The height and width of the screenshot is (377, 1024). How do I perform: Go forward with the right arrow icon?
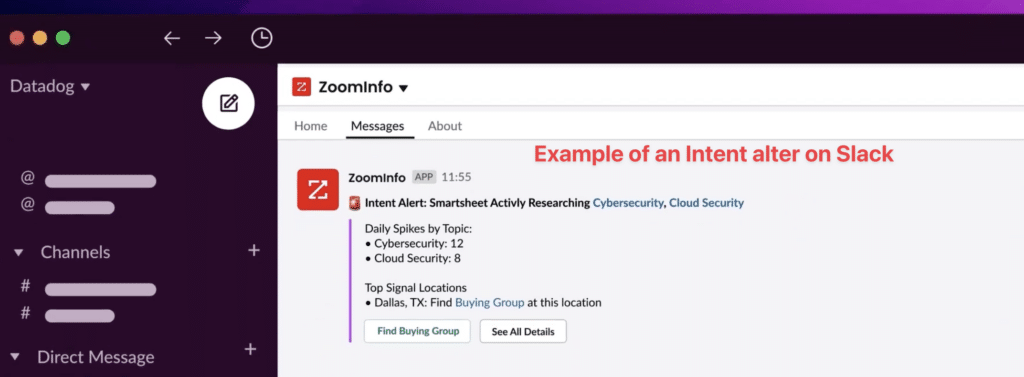[213, 38]
